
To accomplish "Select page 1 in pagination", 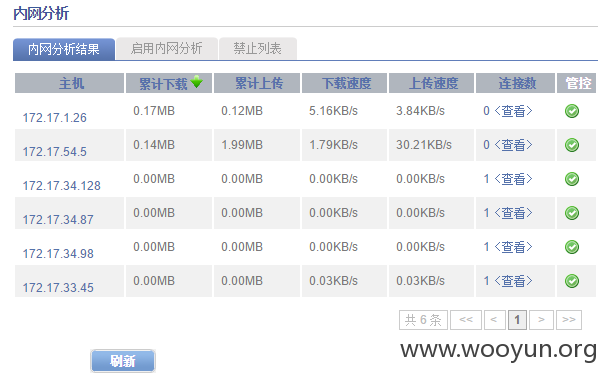I will (517, 320).
